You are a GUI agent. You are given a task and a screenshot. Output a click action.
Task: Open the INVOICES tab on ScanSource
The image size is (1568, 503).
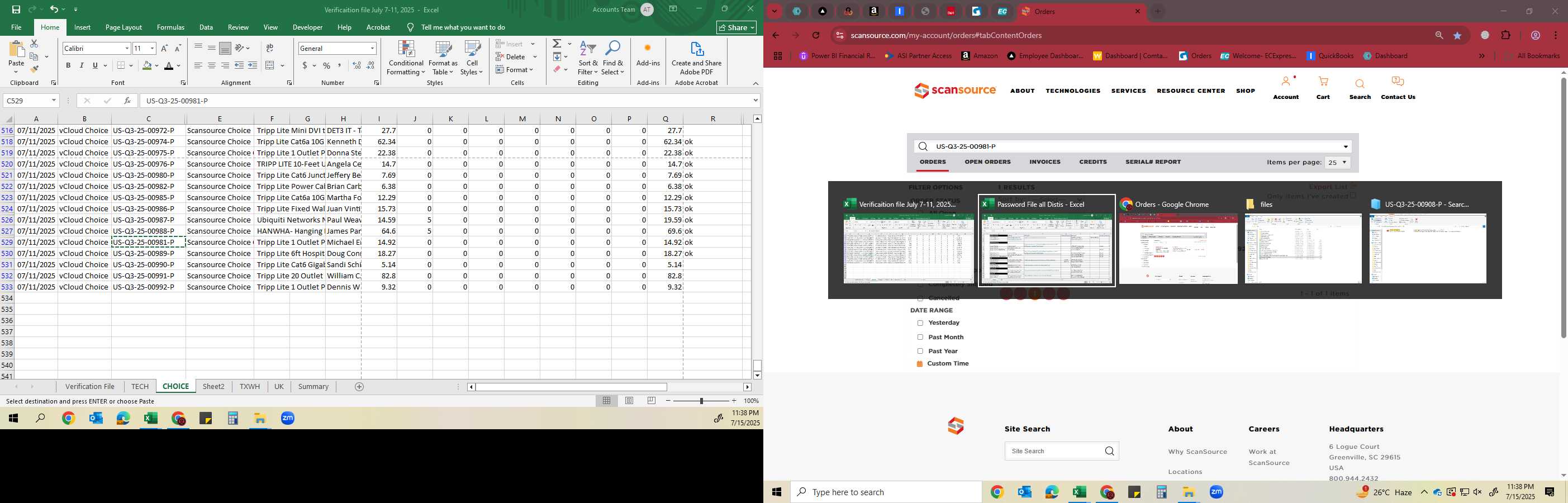[1044, 162]
